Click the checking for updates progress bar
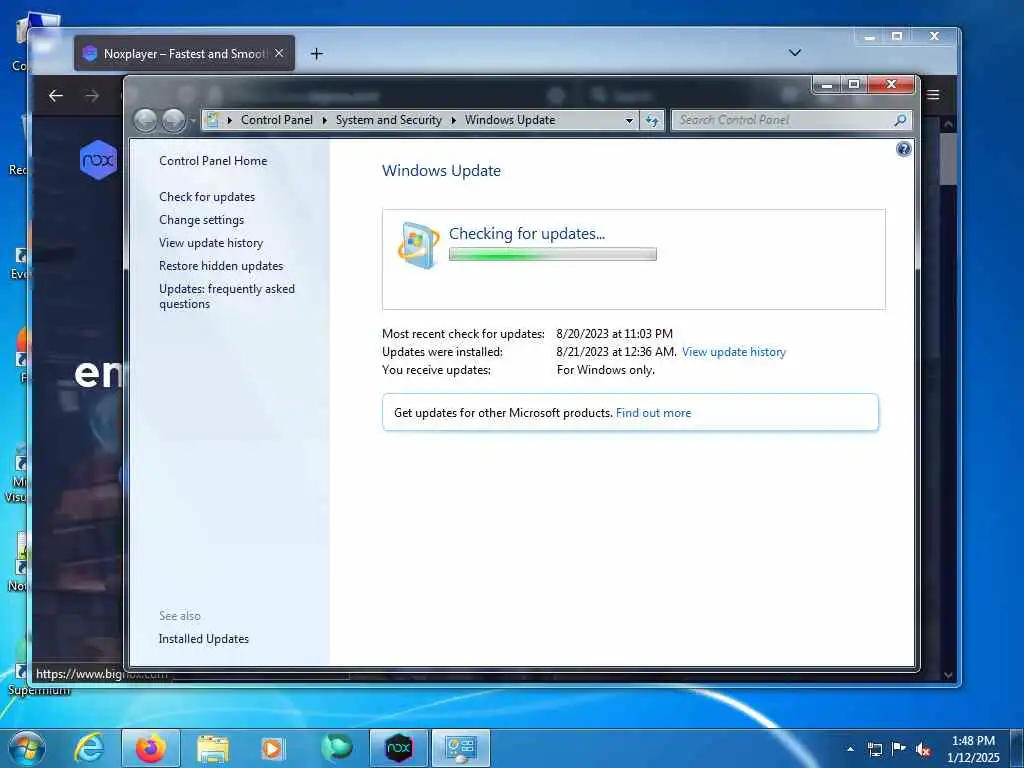 coord(552,254)
